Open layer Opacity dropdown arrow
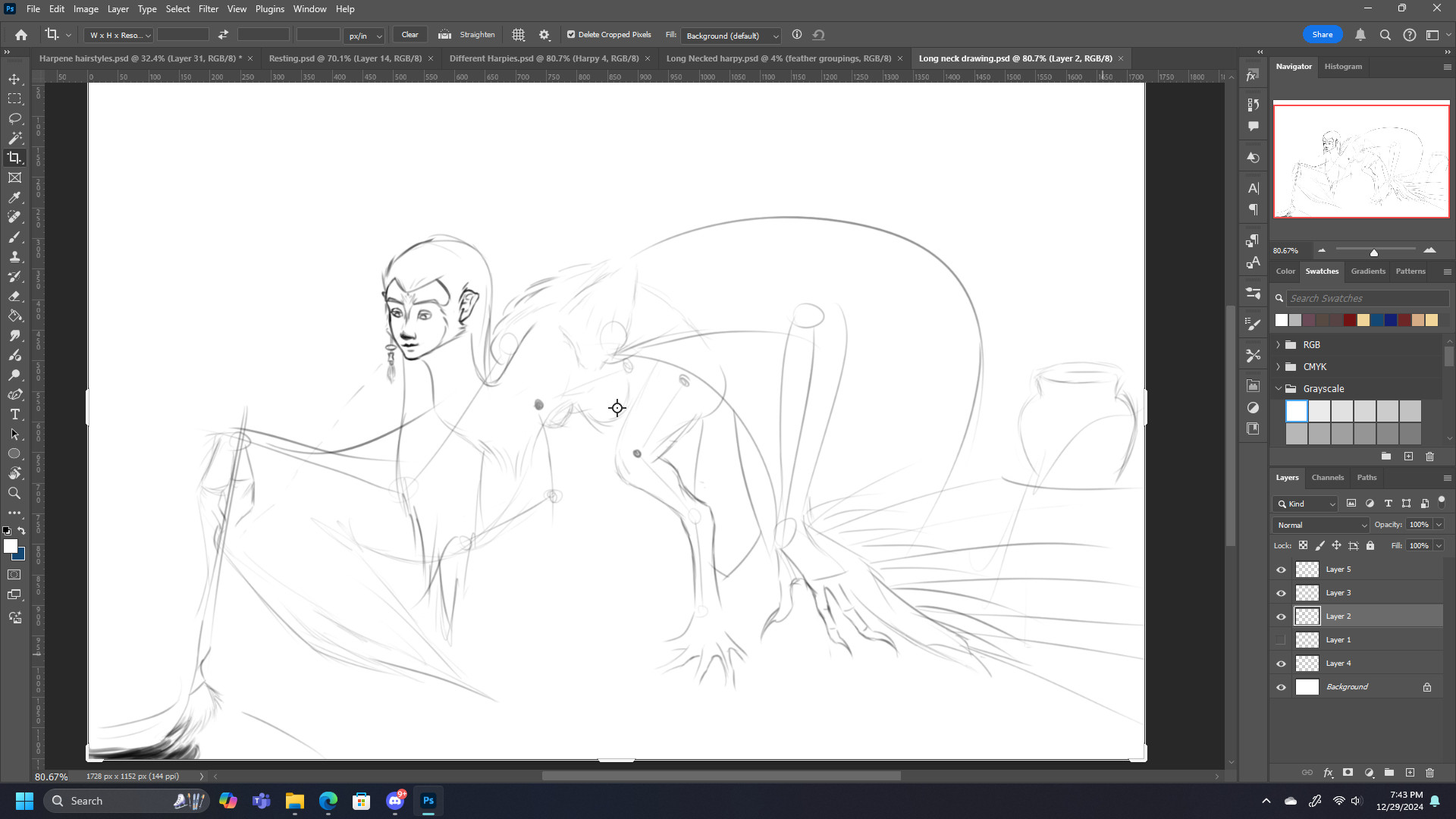This screenshot has width=1456, height=819. [1439, 525]
